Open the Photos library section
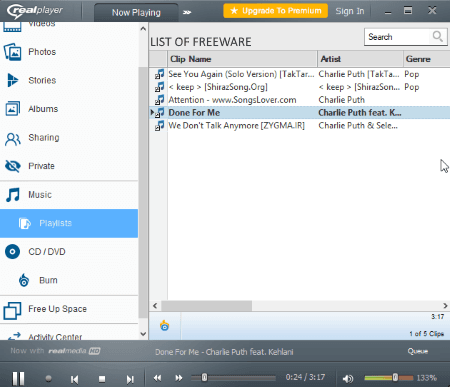Screen dimensions: 450x387 tap(69, 52)
